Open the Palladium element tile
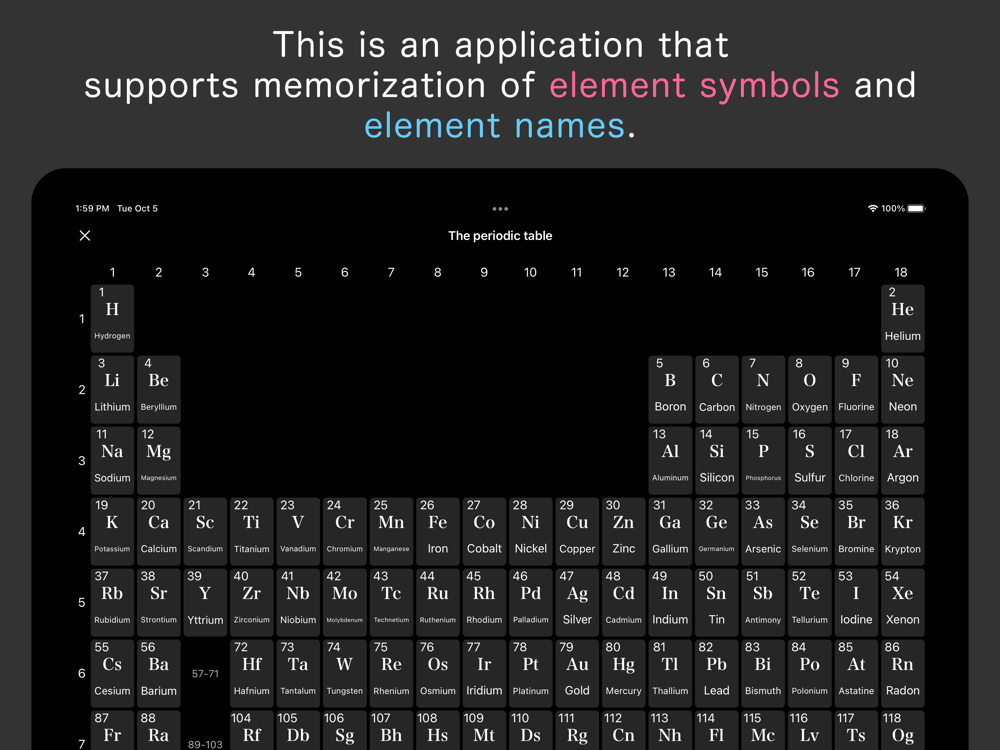Image resolution: width=1000 pixels, height=750 pixels. pos(531,603)
